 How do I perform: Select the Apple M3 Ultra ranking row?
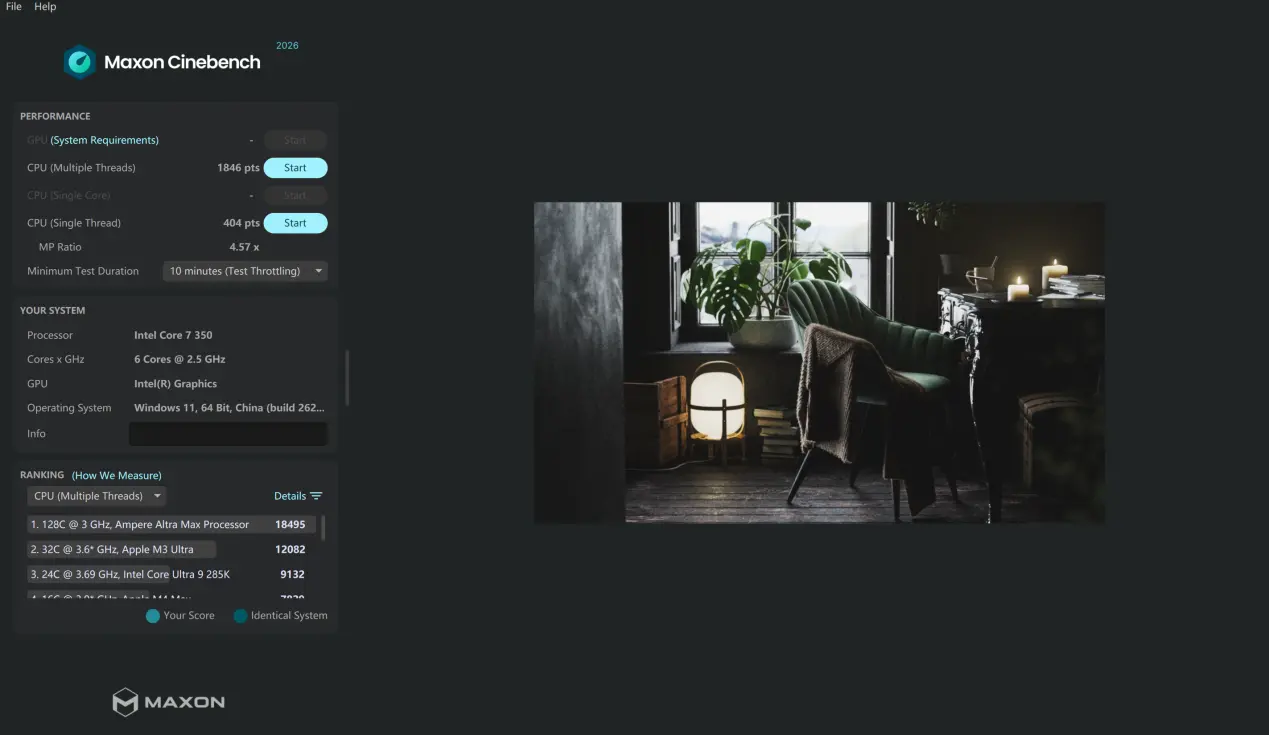click(172, 549)
